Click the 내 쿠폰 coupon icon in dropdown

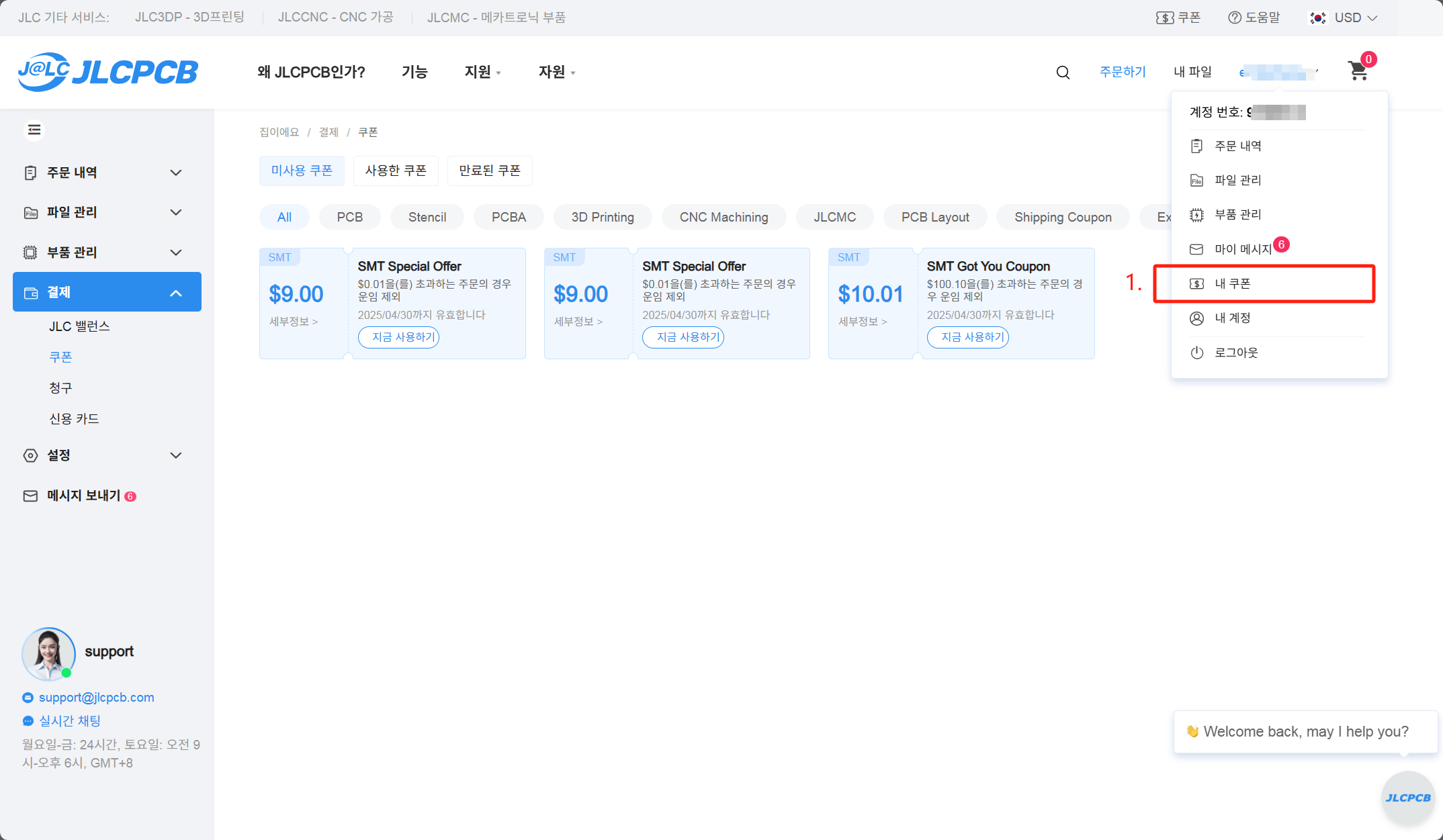pos(1196,283)
